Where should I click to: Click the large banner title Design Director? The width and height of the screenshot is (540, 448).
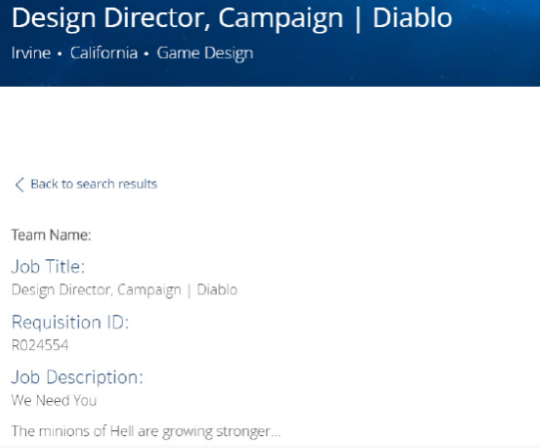[x=232, y=18]
